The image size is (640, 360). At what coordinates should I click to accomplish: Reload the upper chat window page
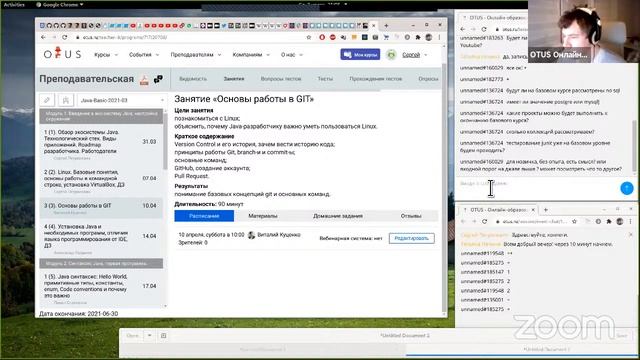484,29
